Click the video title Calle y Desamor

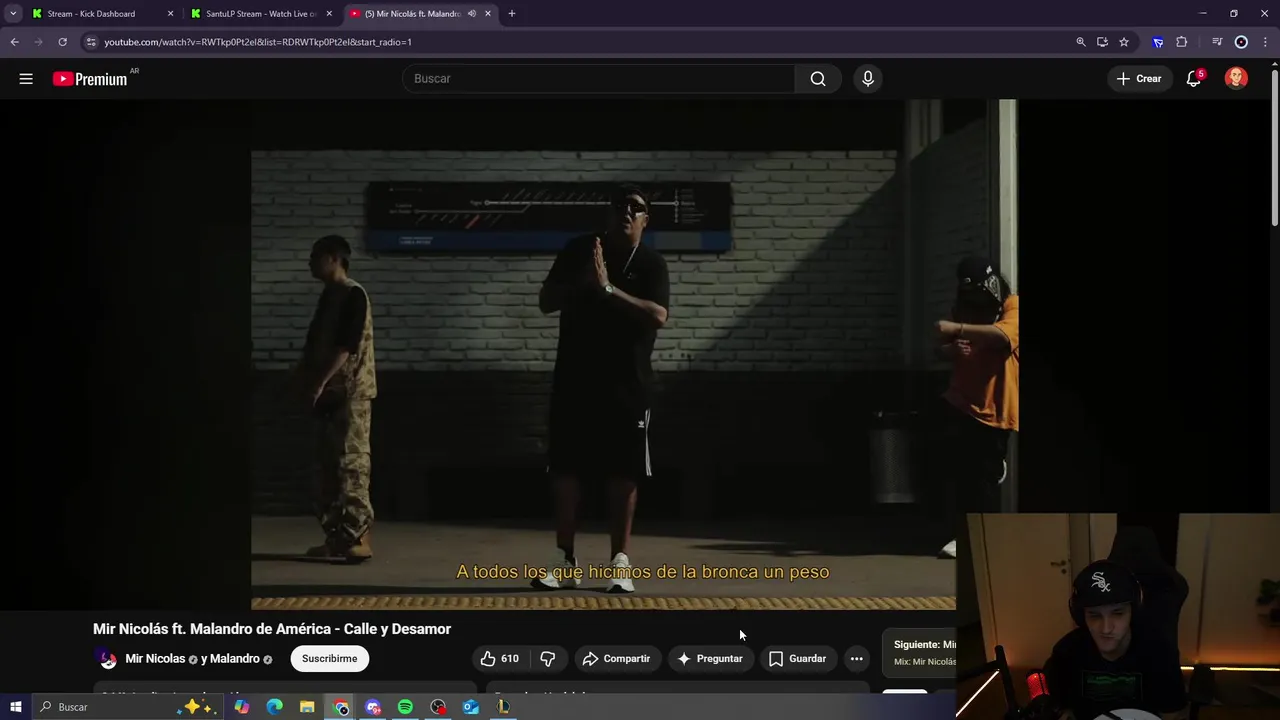click(x=272, y=629)
